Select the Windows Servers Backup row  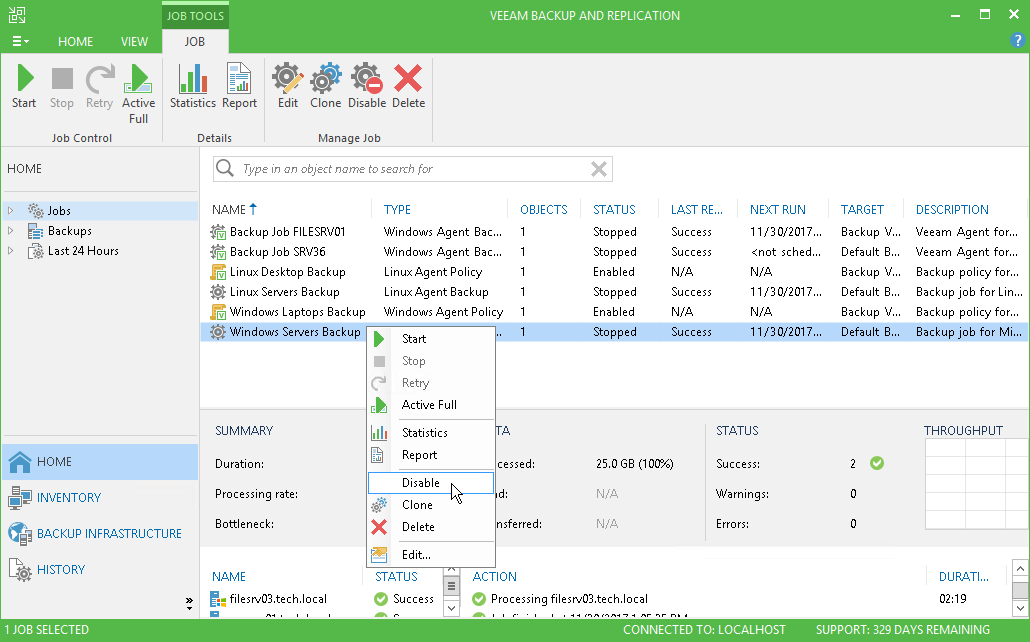point(614,332)
